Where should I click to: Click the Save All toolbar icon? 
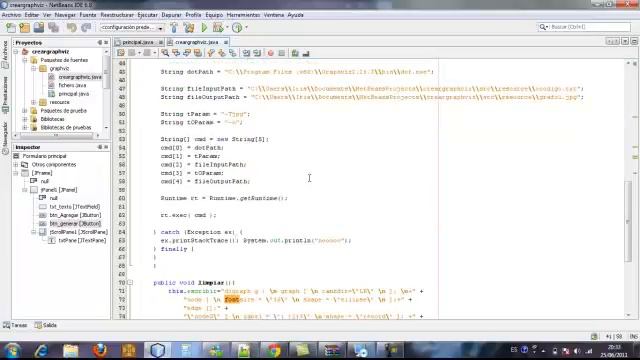[x=53, y=27]
